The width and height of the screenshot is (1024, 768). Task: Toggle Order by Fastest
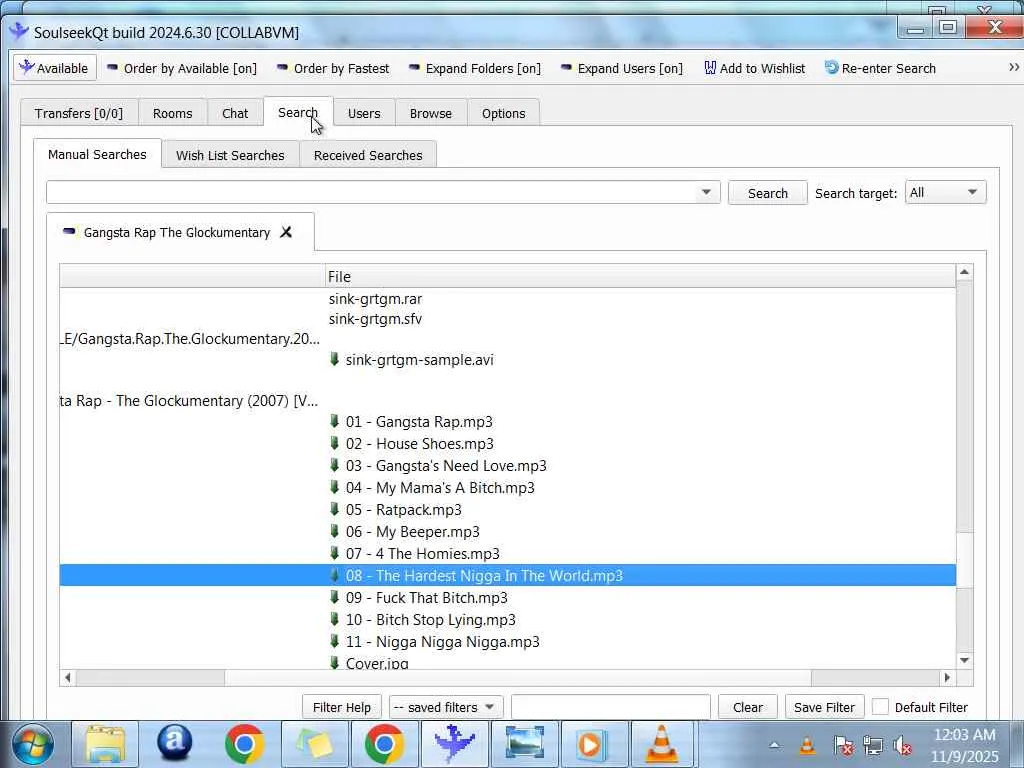(x=333, y=68)
